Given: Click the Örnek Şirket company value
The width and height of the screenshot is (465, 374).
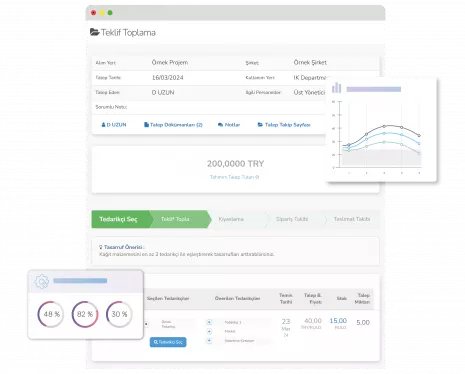Looking at the screenshot, I should pyautogui.click(x=310, y=62).
